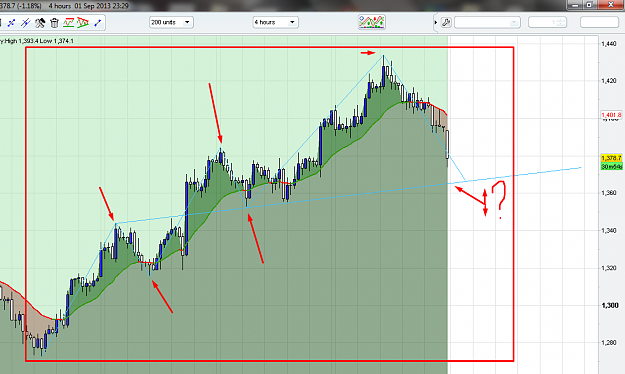The image size is (625, 374).
Task: Click the 1,440 price axis label
Action: [x=609, y=44]
